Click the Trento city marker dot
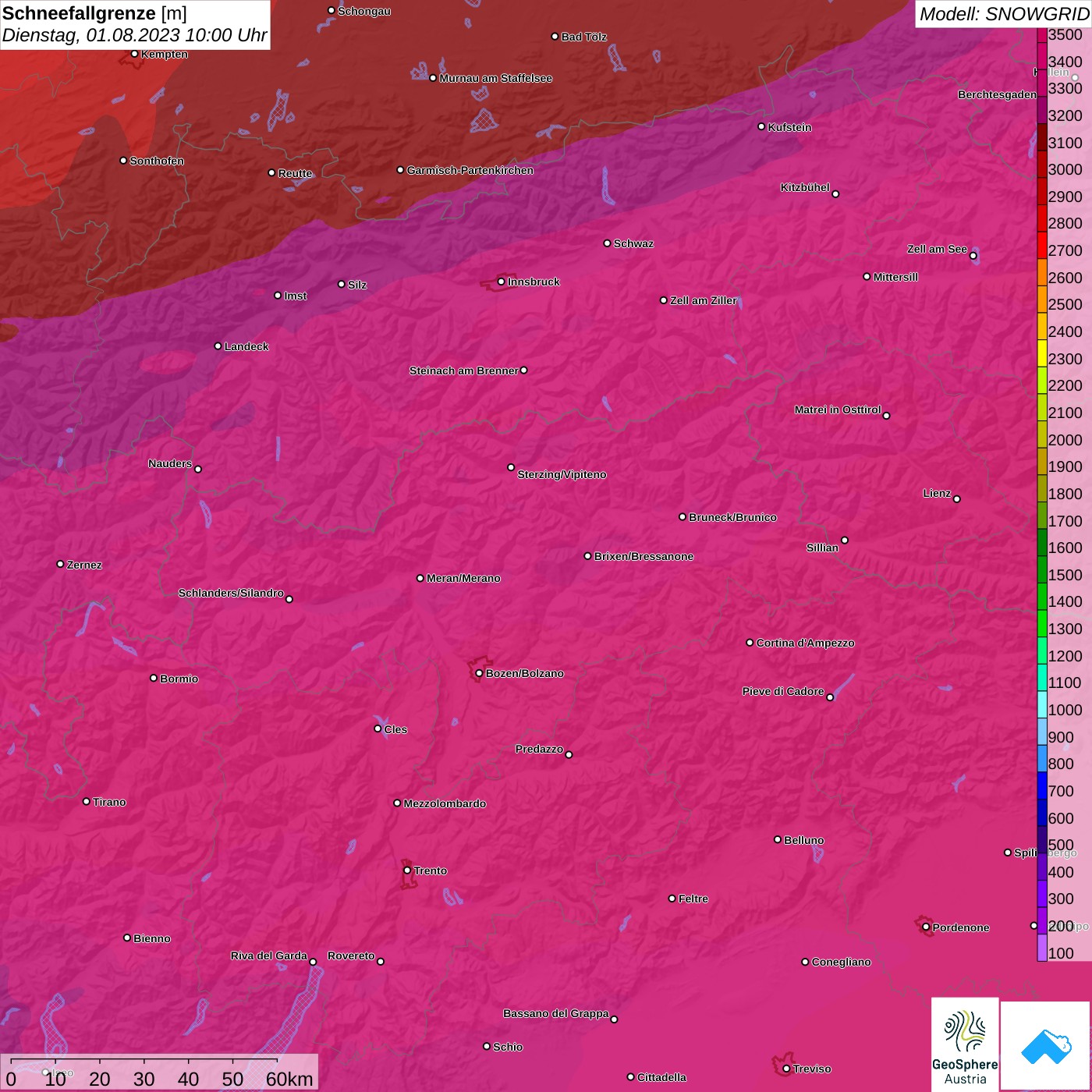 point(407,870)
